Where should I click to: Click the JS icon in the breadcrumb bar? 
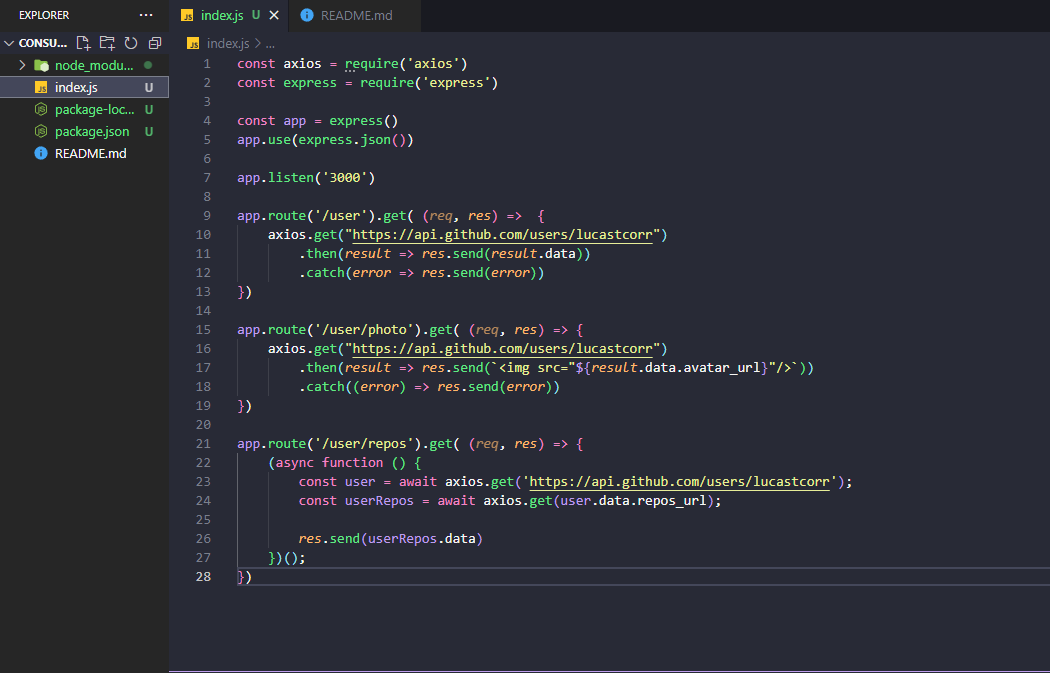191,43
